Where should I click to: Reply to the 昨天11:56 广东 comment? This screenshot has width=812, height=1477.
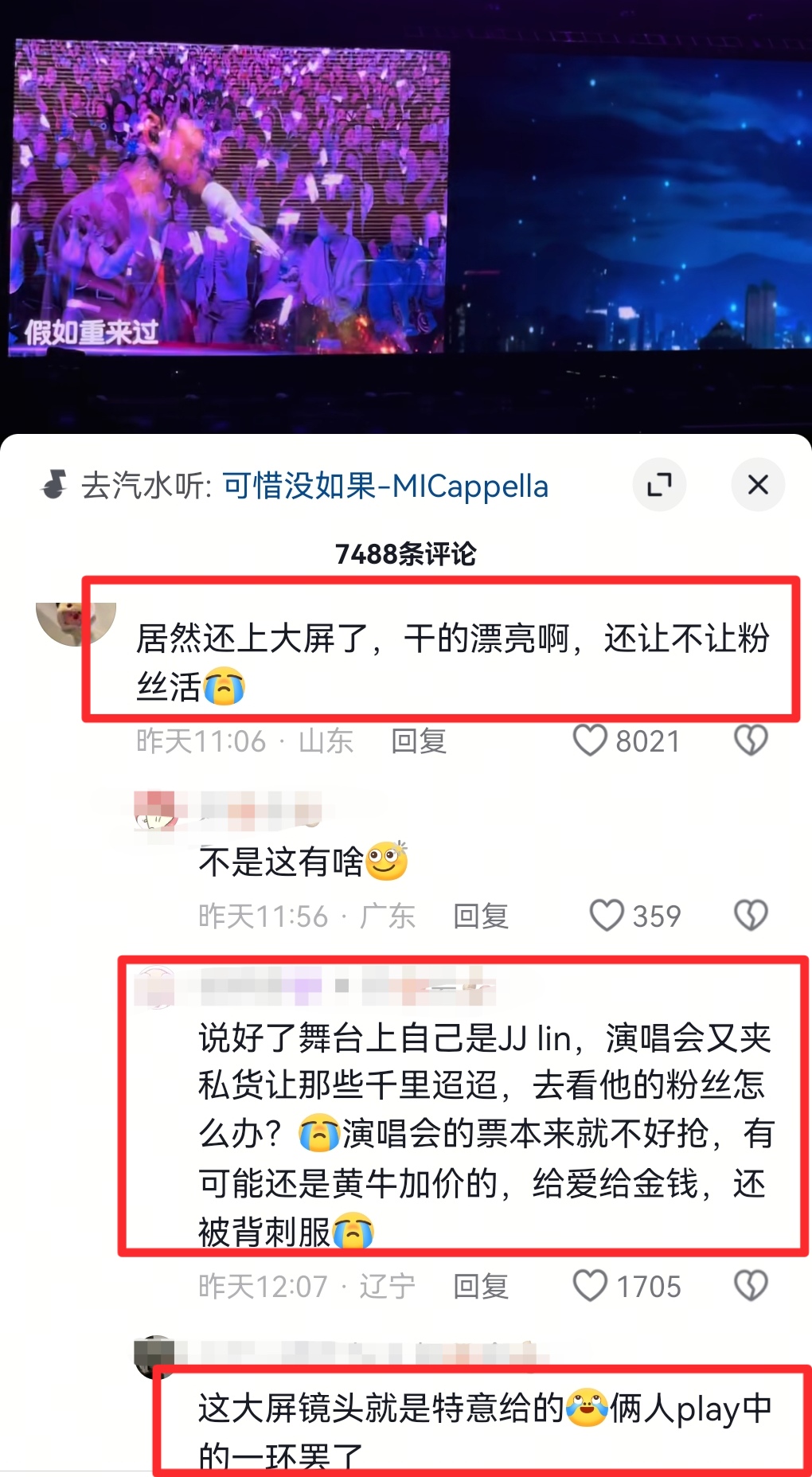coord(481,916)
